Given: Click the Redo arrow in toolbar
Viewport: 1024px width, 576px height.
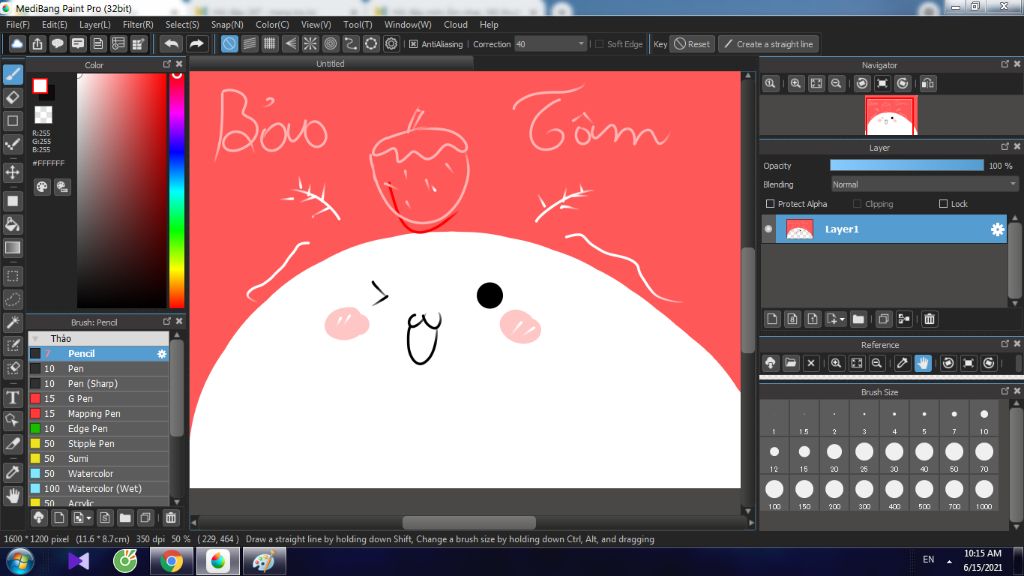Looking at the screenshot, I should 196,44.
